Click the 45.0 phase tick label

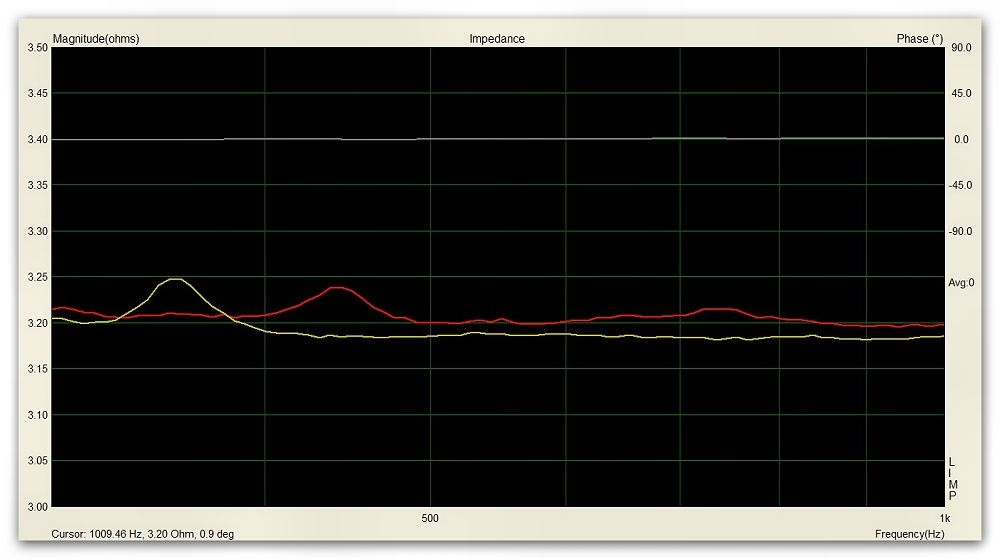pyautogui.click(x=961, y=93)
